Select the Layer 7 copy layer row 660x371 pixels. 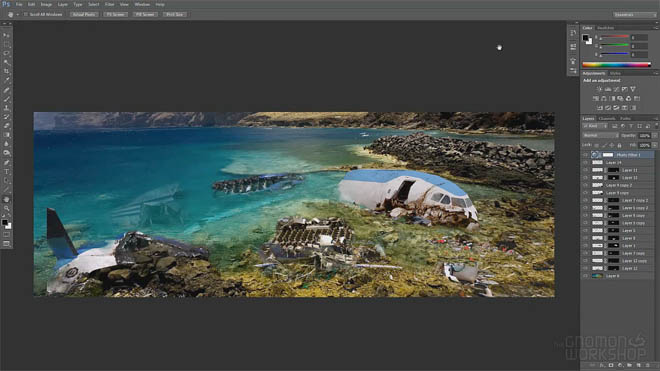(x=617, y=253)
